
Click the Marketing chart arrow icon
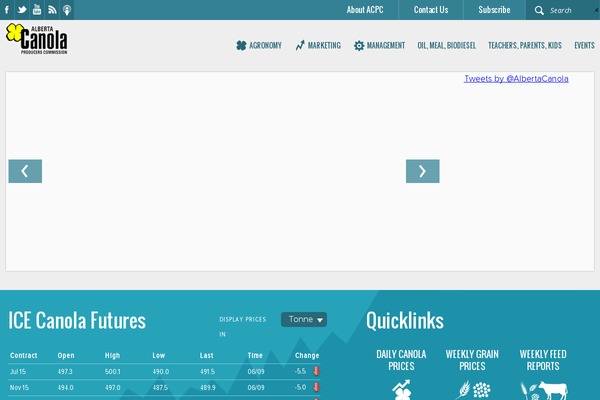click(300, 46)
